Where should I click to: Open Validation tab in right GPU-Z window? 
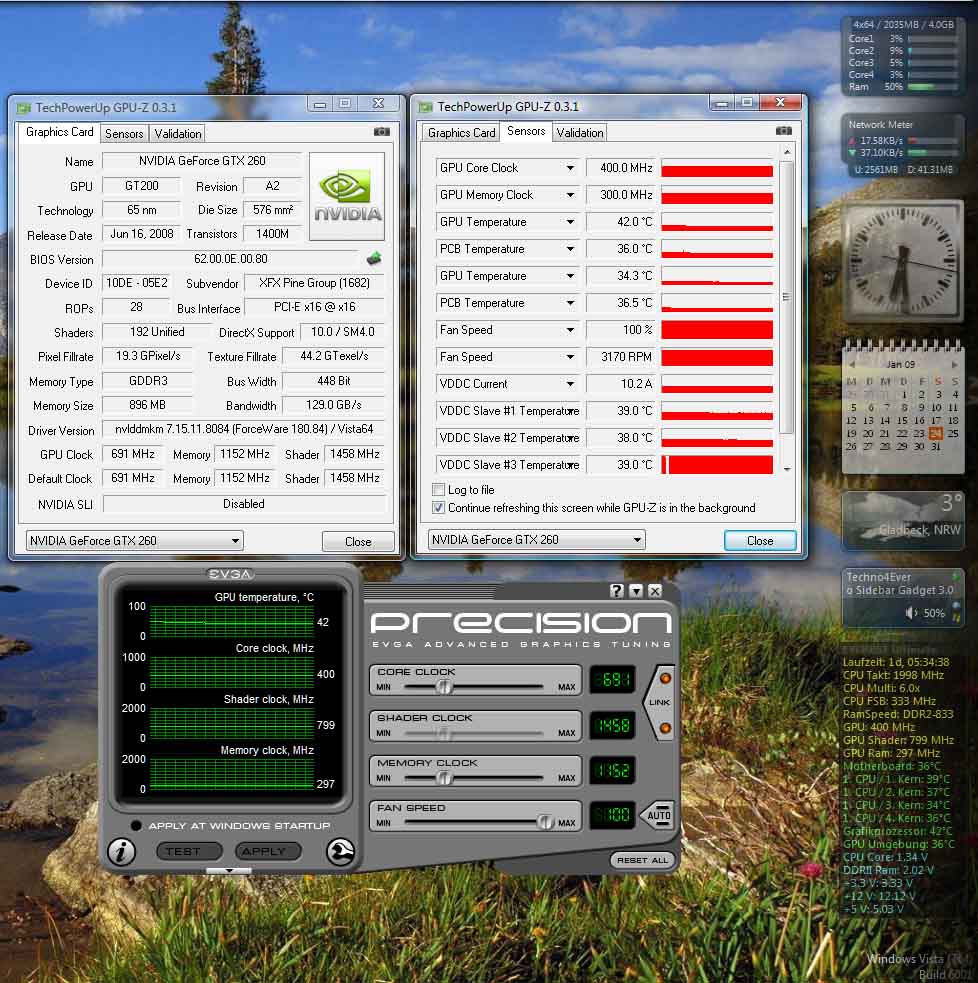[580, 133]
